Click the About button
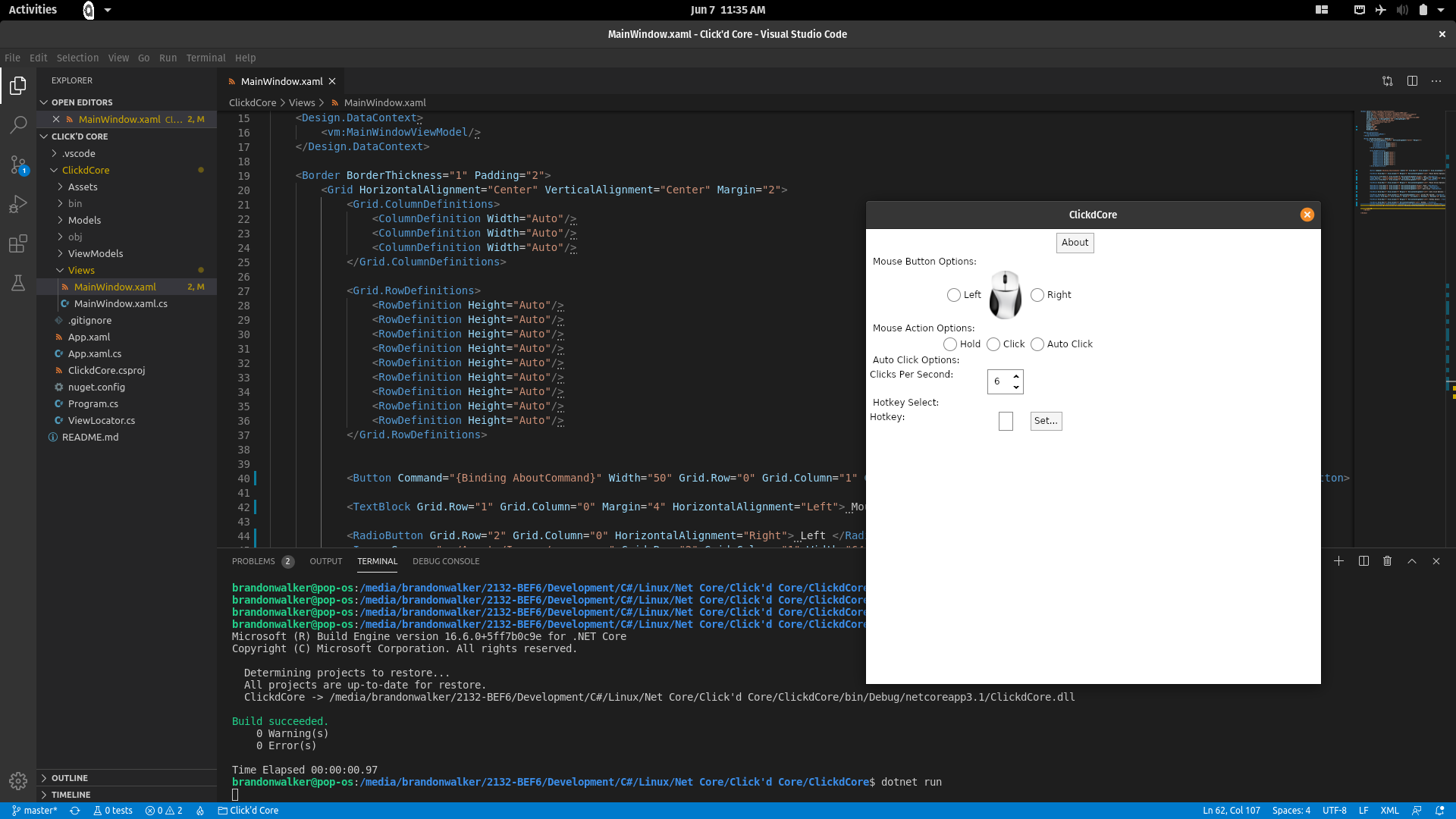This screenshot has width=1456, height=819. (1075, 243)
